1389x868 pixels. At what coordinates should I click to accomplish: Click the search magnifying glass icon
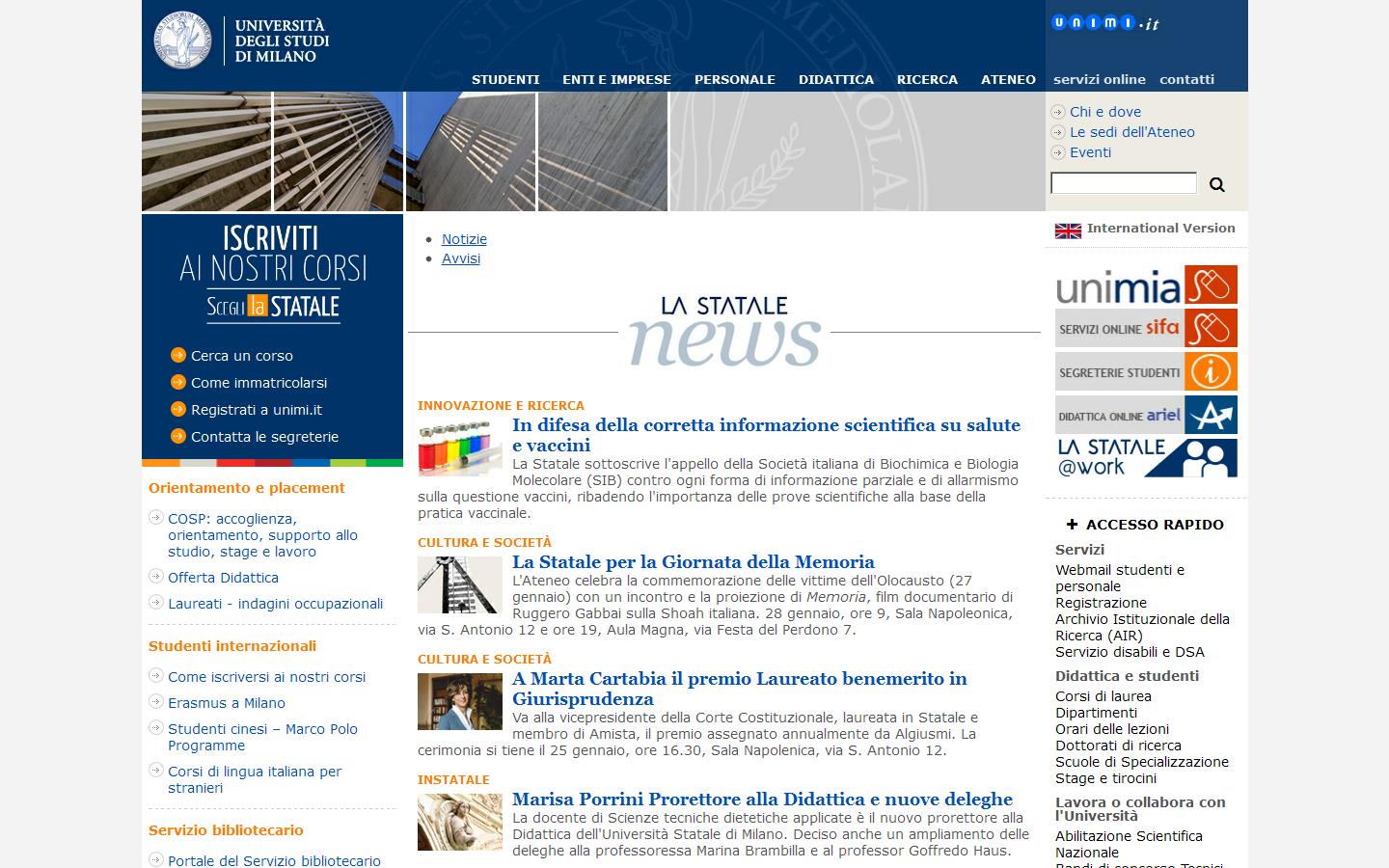coord(1216,184)
